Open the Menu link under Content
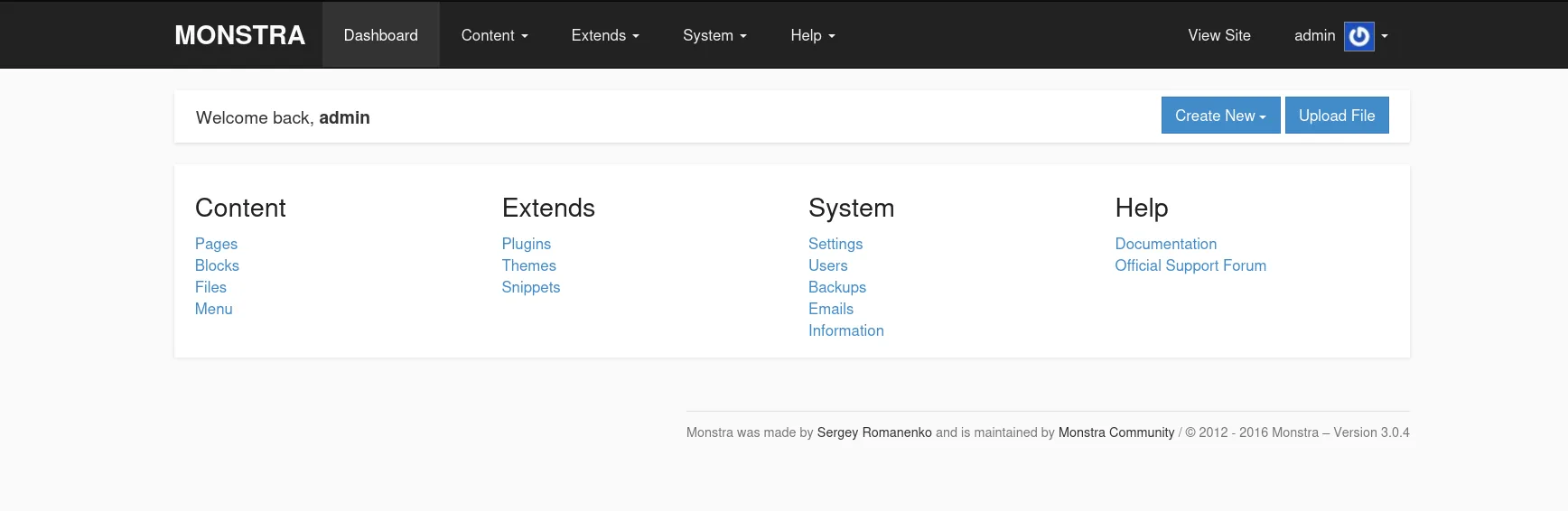Image resolution: width=1568 pixels, height=511 pixels. [214, 309]
